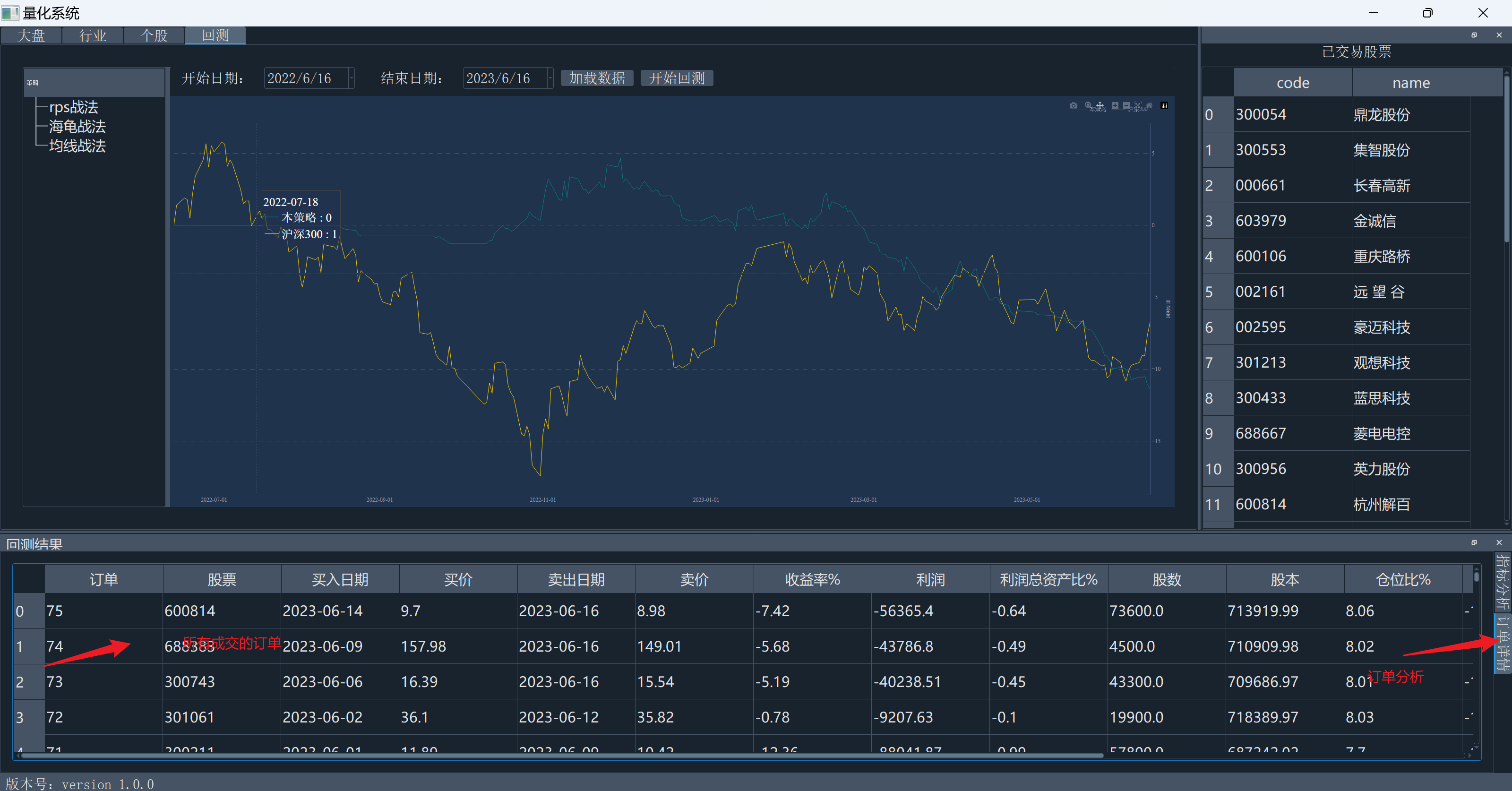1512x791 pixels.
Task: Open the 开始日期 date dropdown arrow
Action: pyautogui.click(x=351, y=78)
